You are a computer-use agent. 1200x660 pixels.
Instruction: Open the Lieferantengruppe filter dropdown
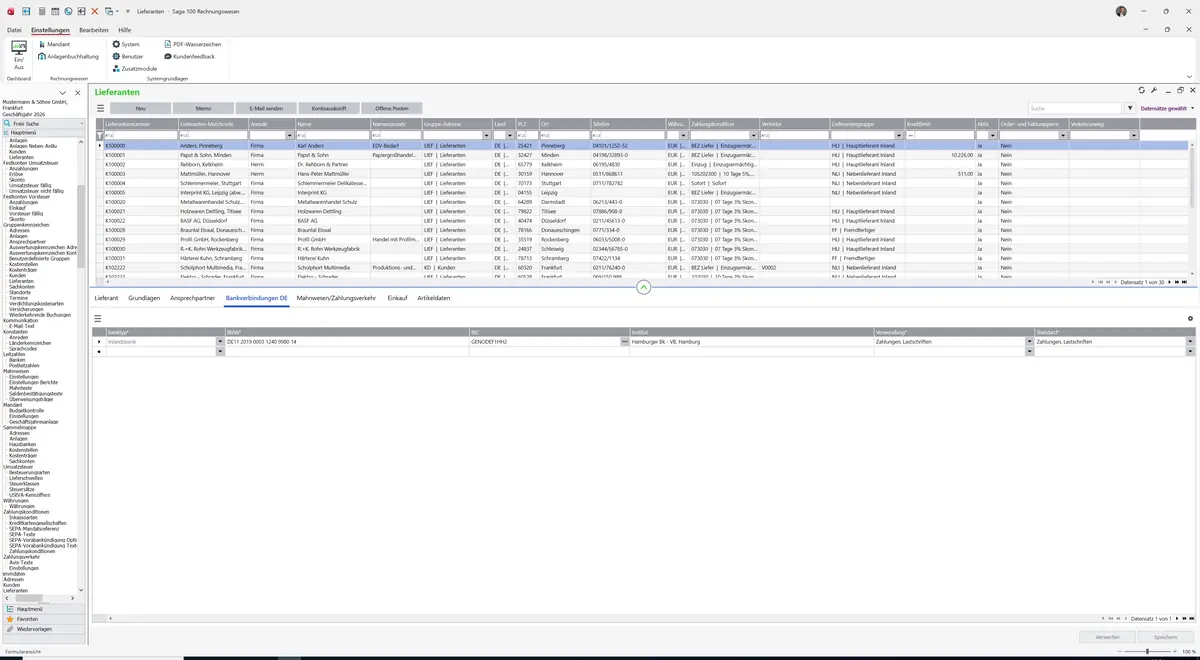[898, 135]
